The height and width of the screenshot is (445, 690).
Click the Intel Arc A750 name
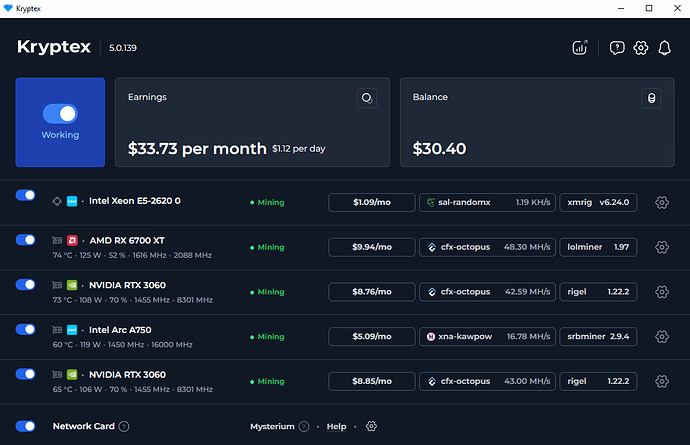tap(120, 330)
